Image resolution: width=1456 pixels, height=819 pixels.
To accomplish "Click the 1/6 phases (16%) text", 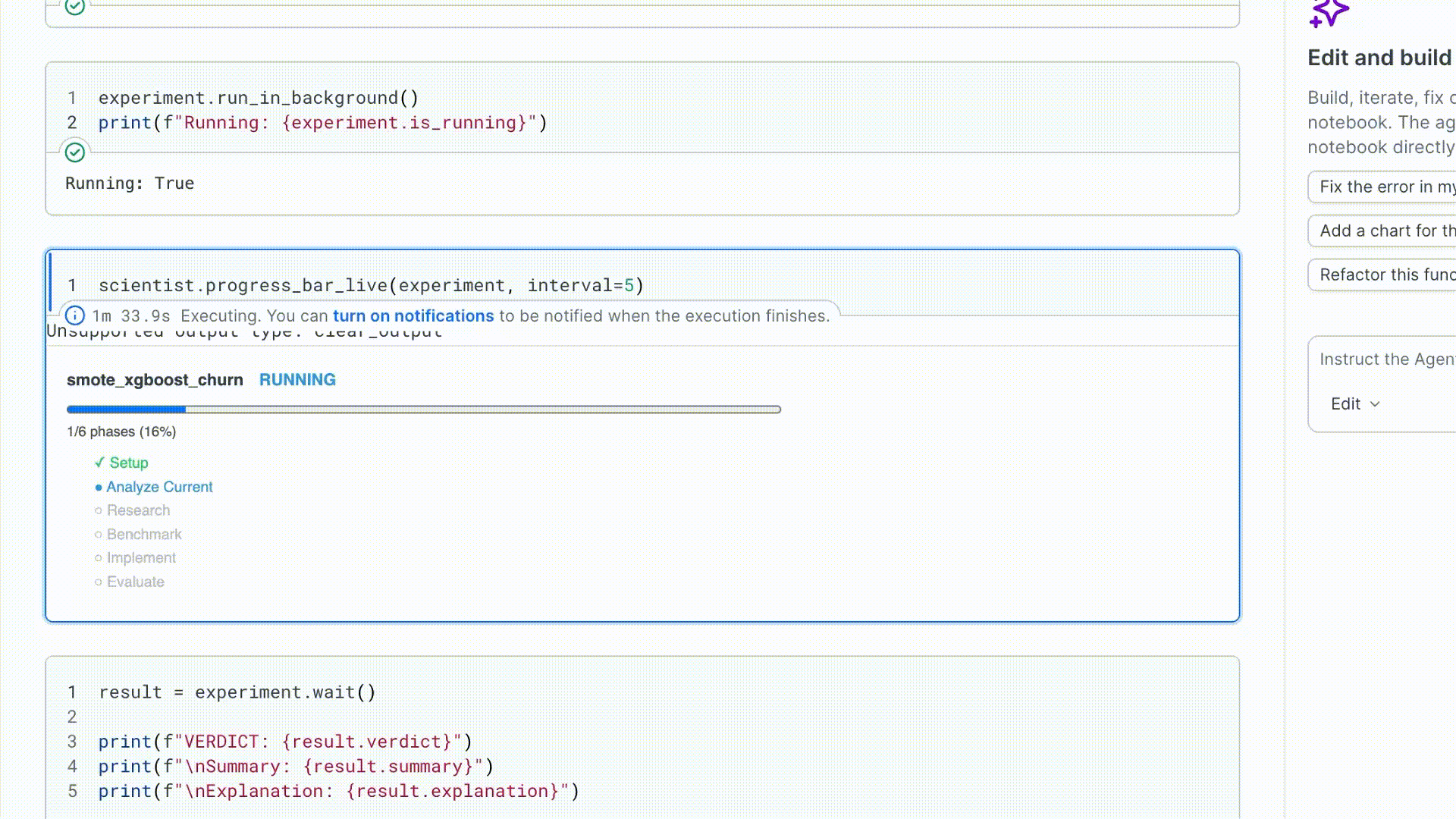I will pos(121,431).
